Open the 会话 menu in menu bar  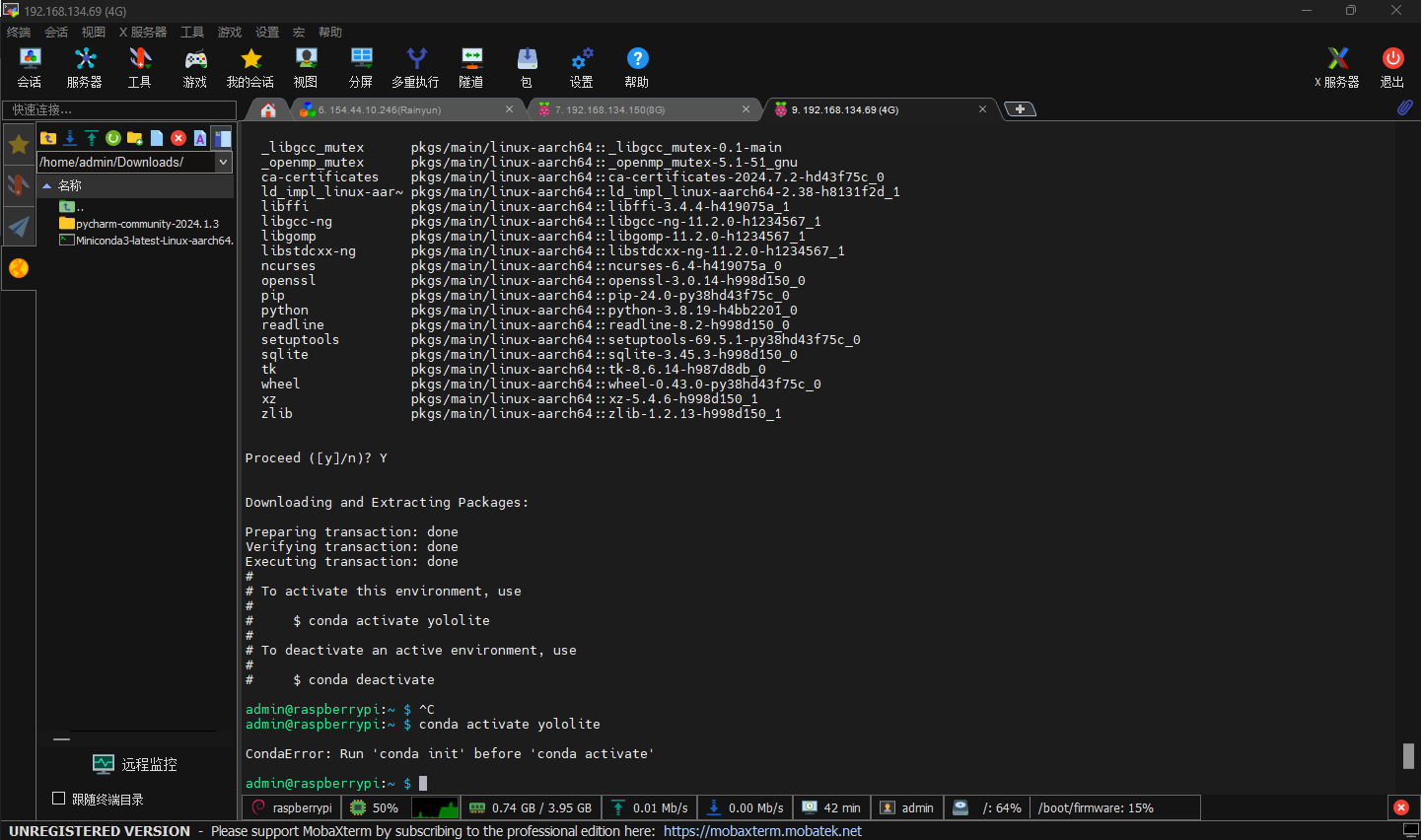pyautogui.click(x=56, y=33)
